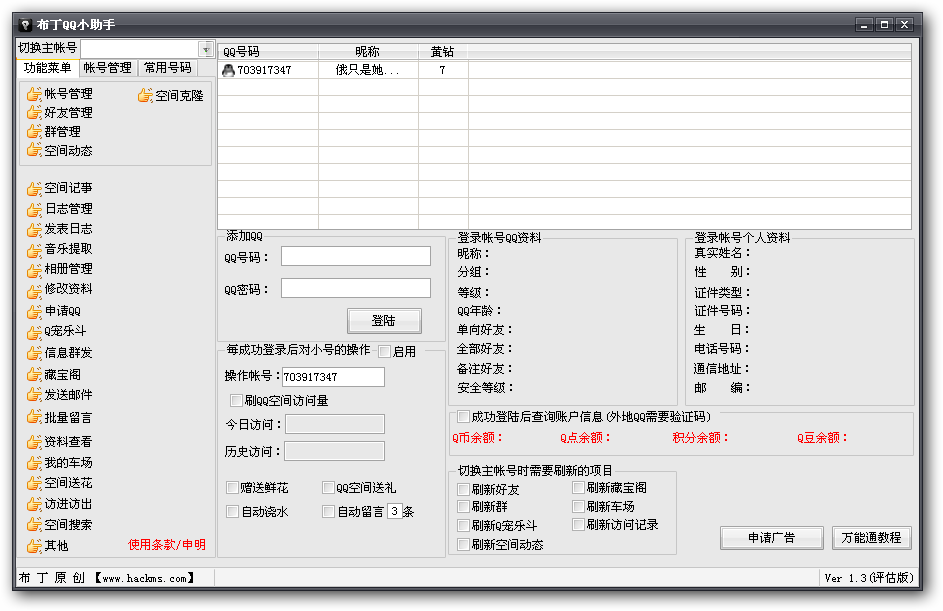Click the 黄钻 column header
This screenshot has height=611, width=943.
[x=443, y=52]
